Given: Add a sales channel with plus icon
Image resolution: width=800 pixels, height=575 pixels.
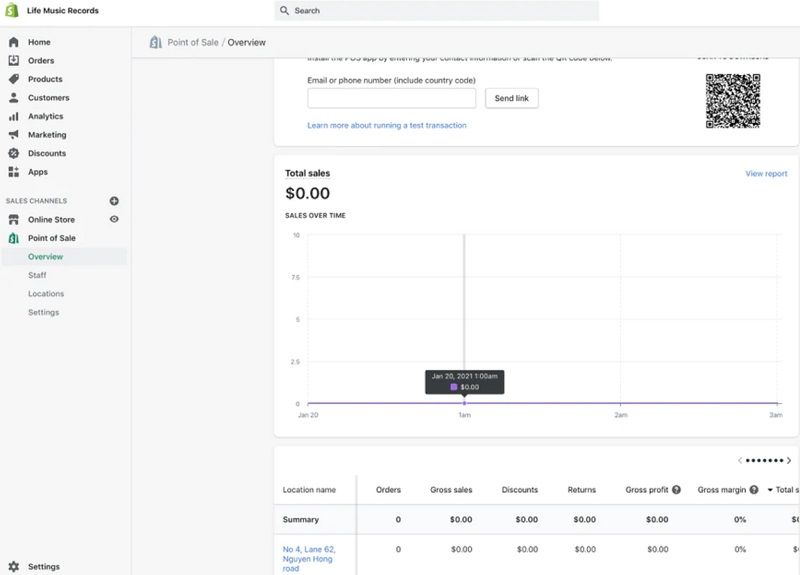Looking at the screenshot, I should (x=114, y=201).
